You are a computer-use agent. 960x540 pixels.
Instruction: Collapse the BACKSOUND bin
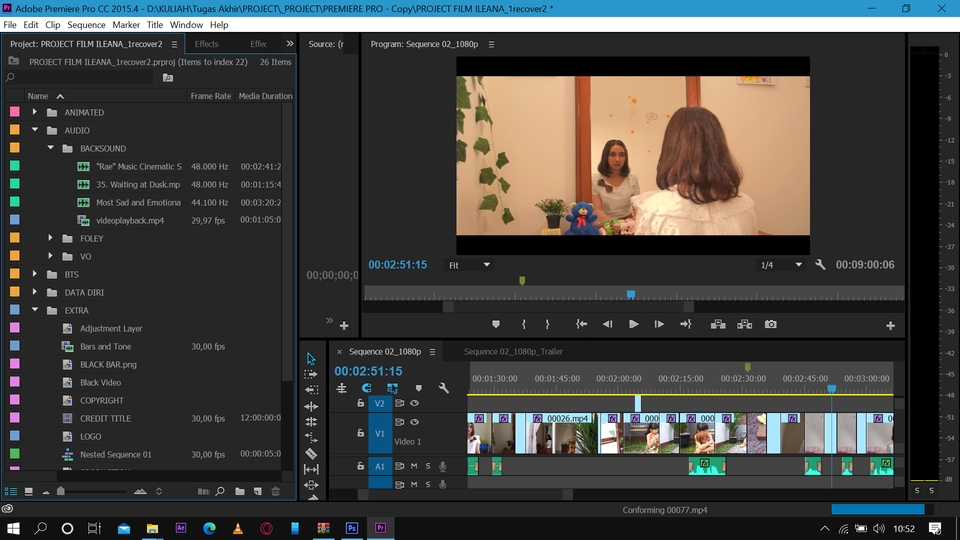click(x=51, y=148)
